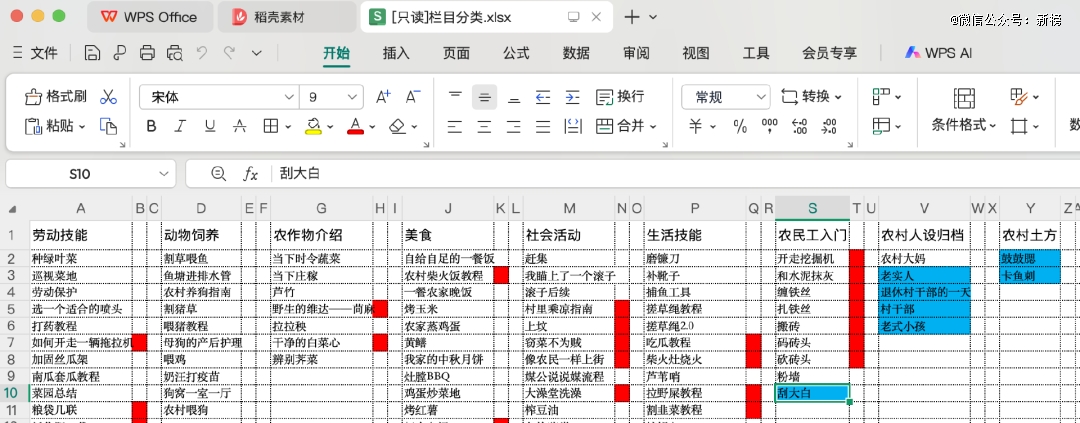Toggle align text left

(x=455, y=126)
